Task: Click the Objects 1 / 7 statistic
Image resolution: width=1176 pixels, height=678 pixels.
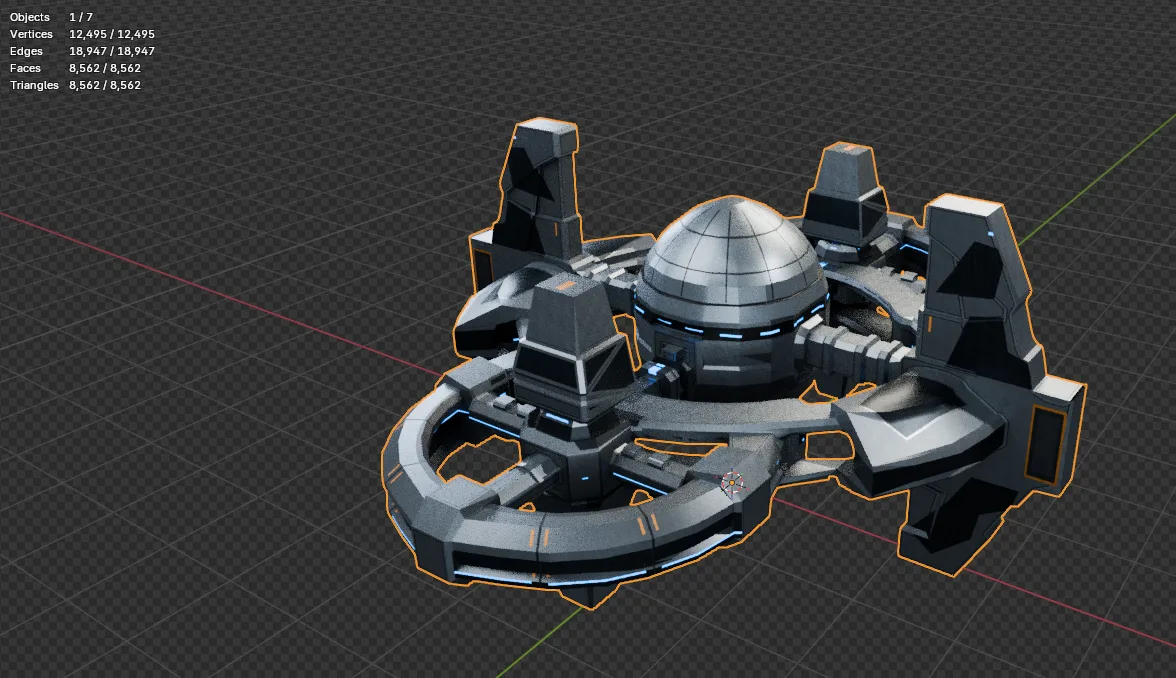Action: coord(51,17)
